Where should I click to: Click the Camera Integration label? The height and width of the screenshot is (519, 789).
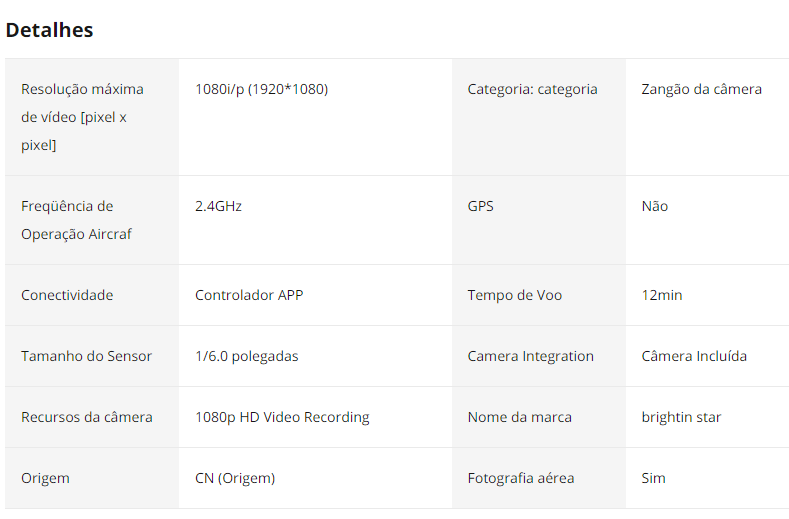pos(530,356)
